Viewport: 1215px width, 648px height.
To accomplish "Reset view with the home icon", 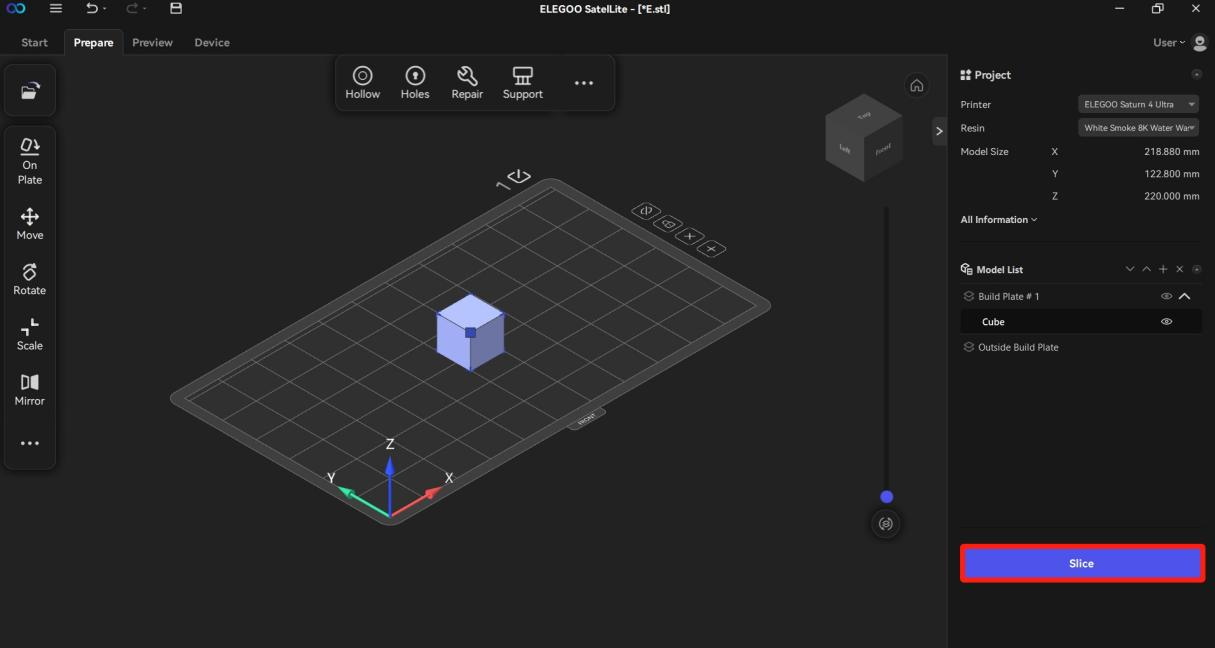I will [x=916, y=86].
